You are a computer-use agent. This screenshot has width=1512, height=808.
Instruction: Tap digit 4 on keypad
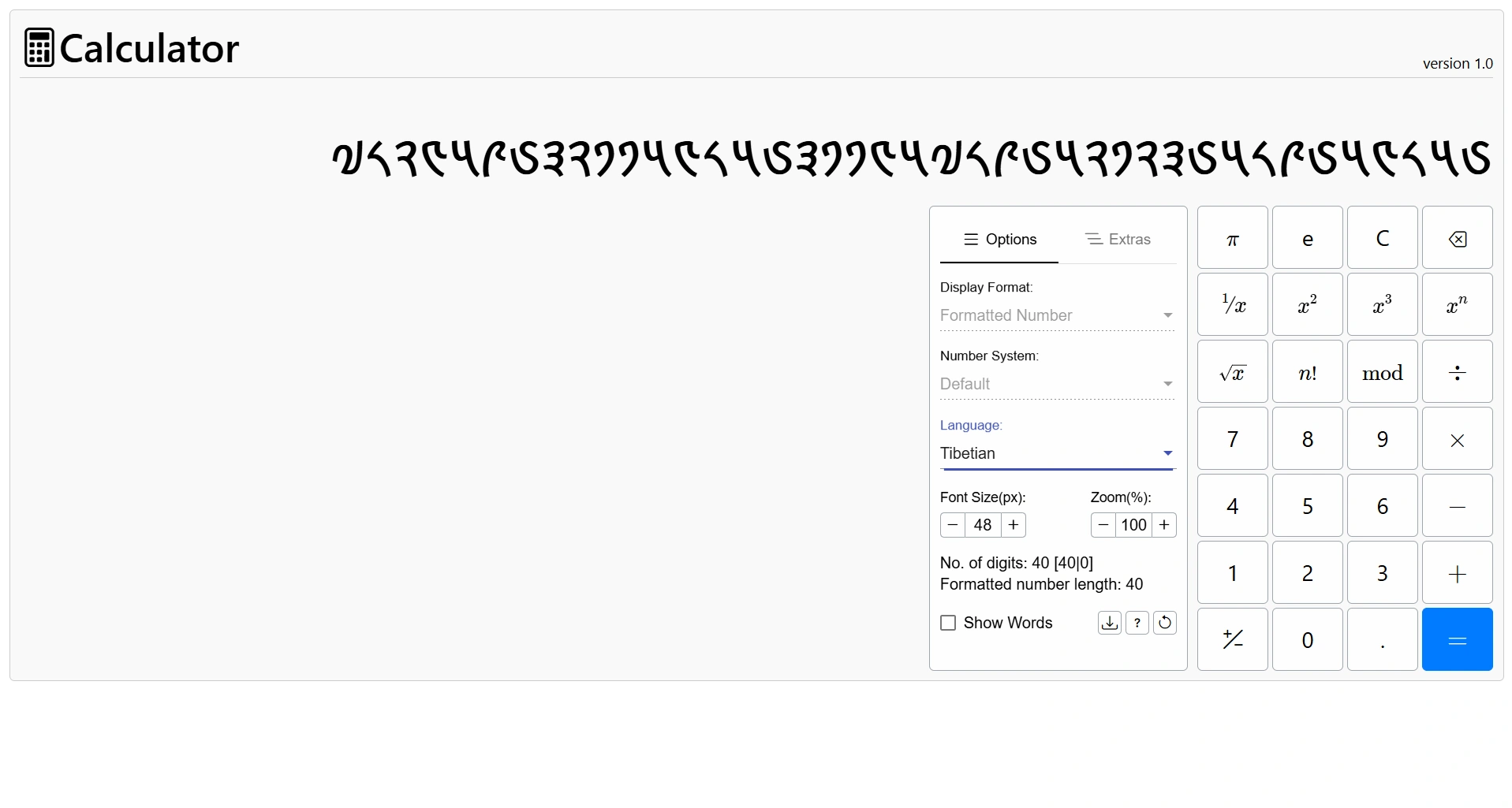click(x=1232, y=506)
